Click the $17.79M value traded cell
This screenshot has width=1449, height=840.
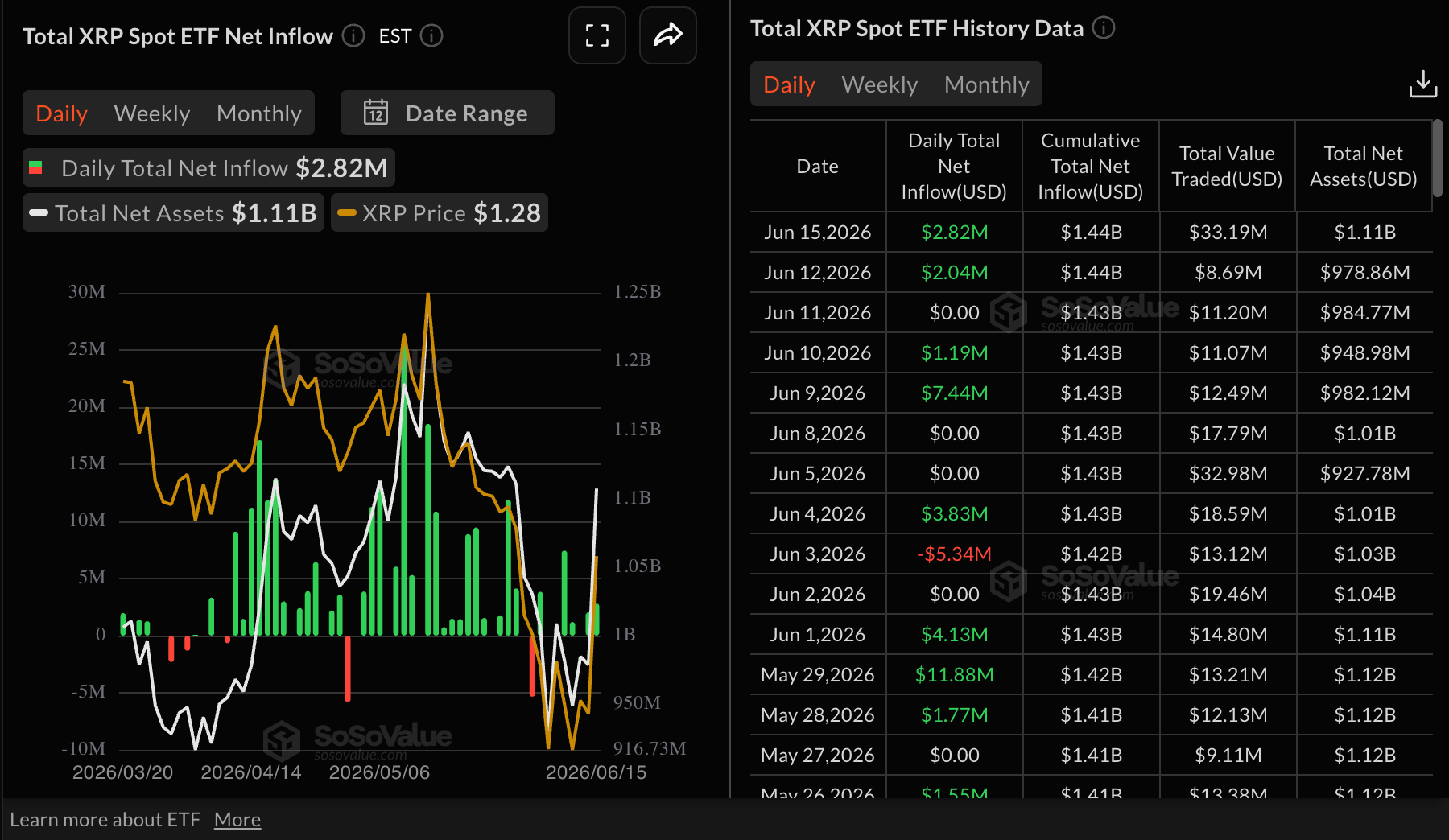(x=1228, y=434)
